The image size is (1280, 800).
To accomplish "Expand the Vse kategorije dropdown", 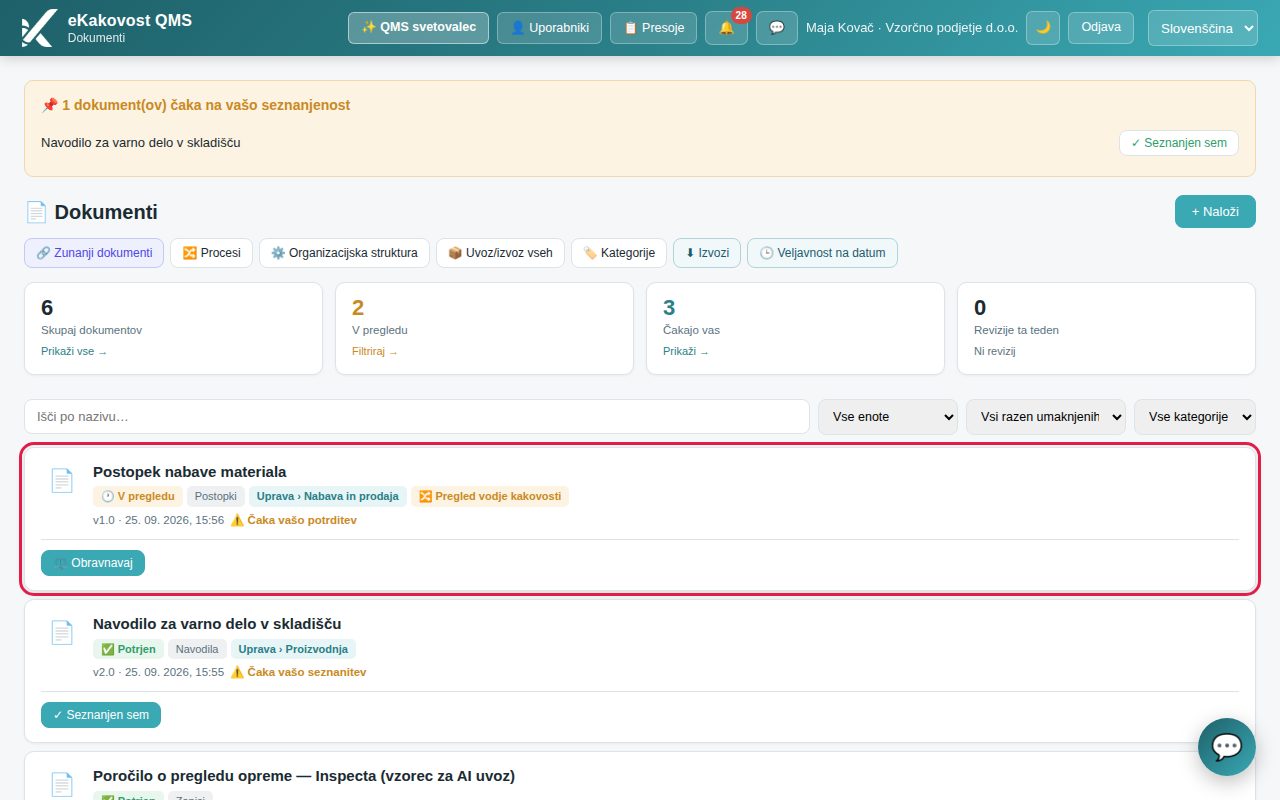I will 1195,417.
